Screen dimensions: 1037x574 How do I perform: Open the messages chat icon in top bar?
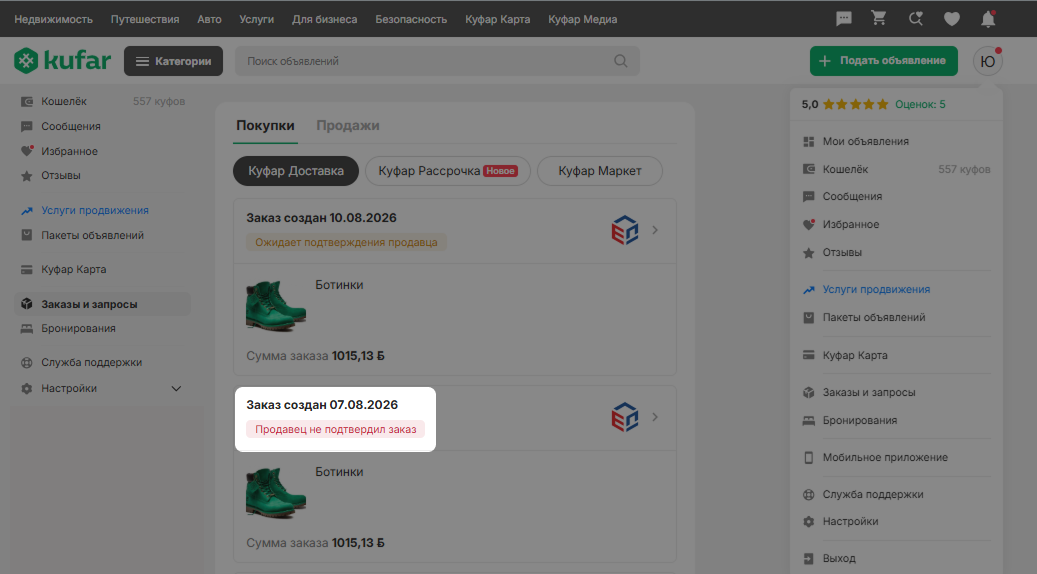coord(843,19)
